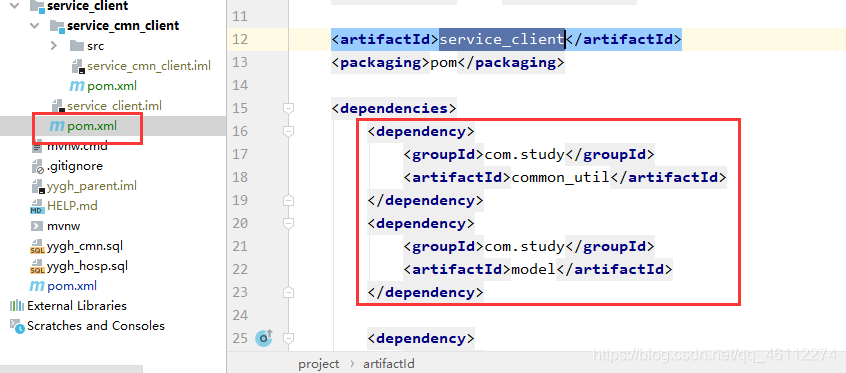Screen dimensions: 846x373
Task: Click the 'pom' packaging value
Action: coord(444,63)
